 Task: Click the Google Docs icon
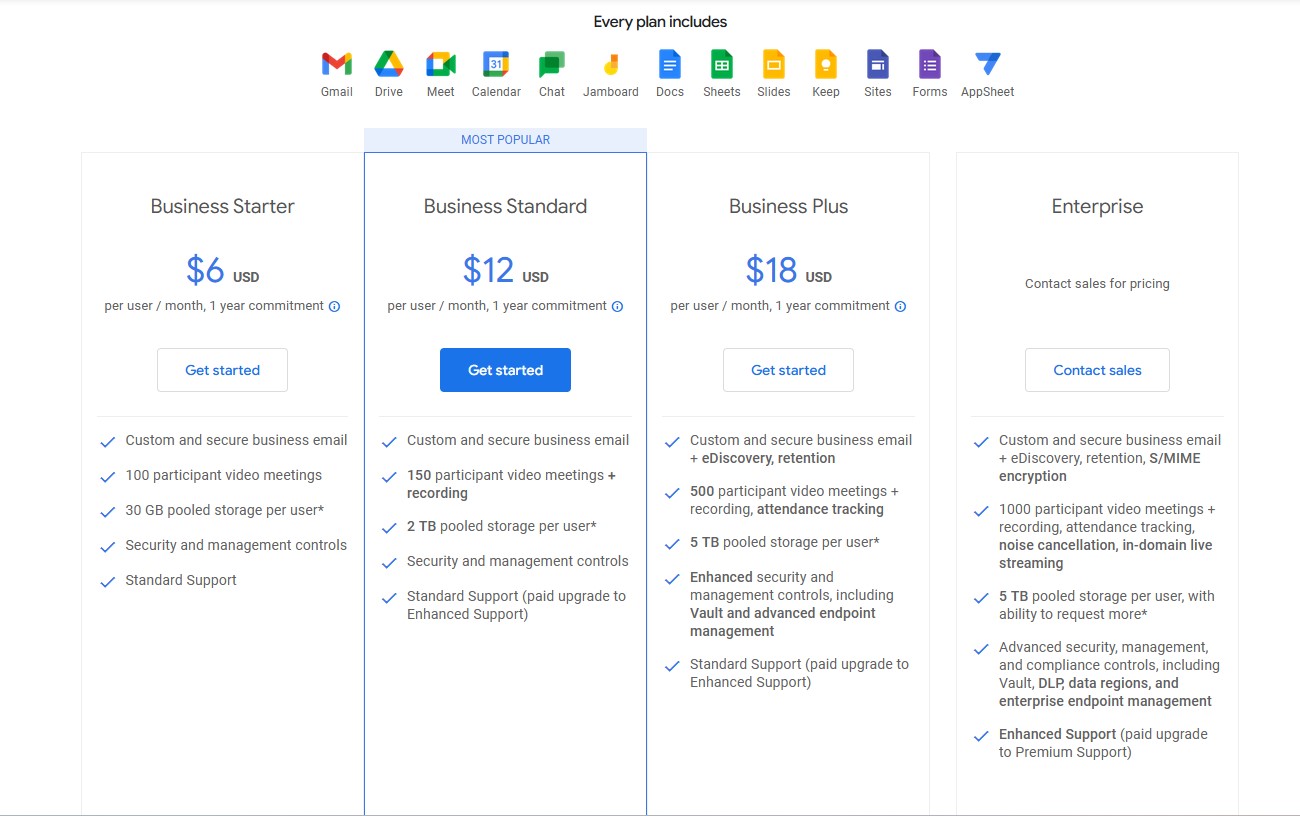click(669, 65)
